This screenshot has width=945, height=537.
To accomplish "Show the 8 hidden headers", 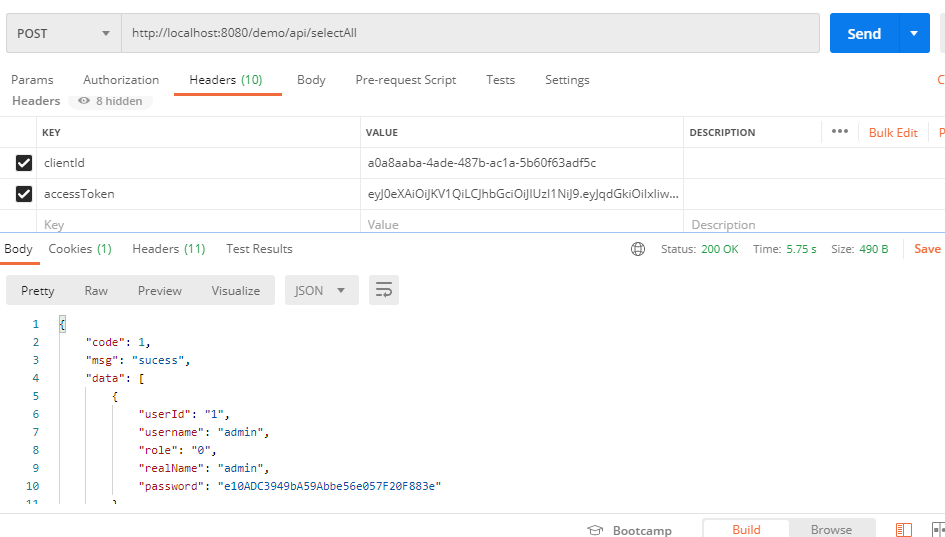I will tap(111, 101).
